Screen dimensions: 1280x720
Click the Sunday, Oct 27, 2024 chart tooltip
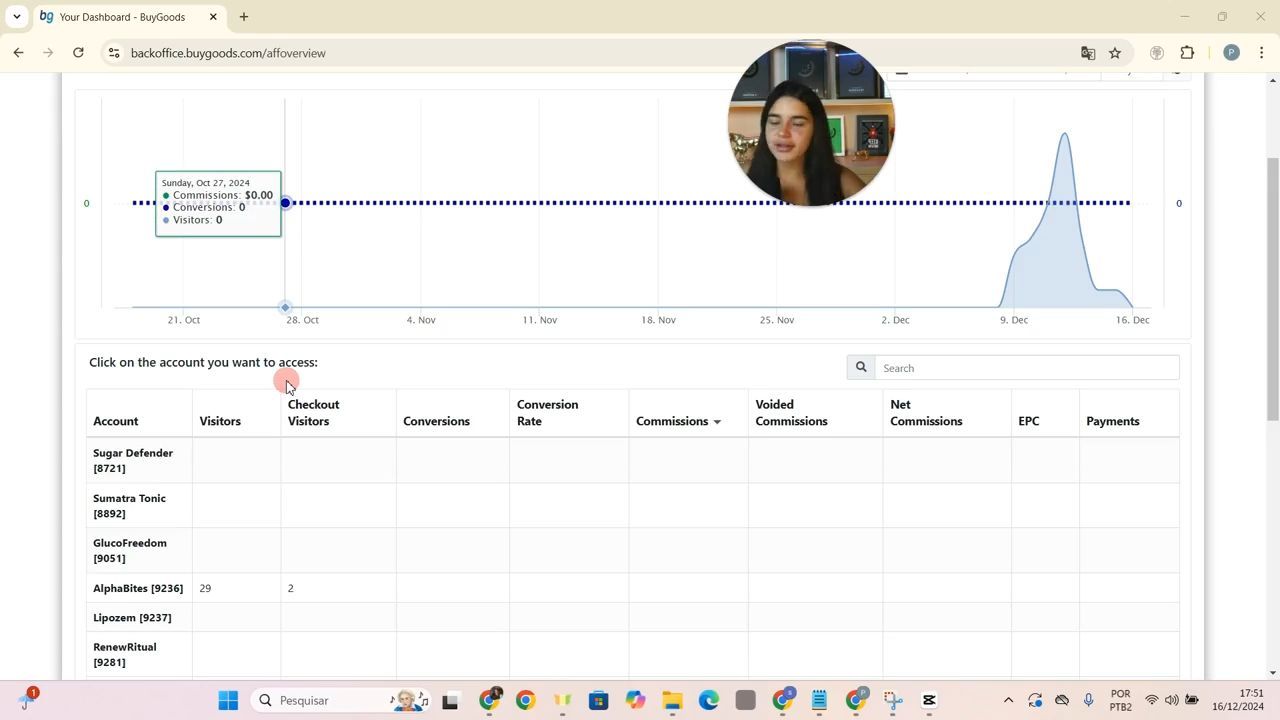pyautogui.click(x=218, y=204)
